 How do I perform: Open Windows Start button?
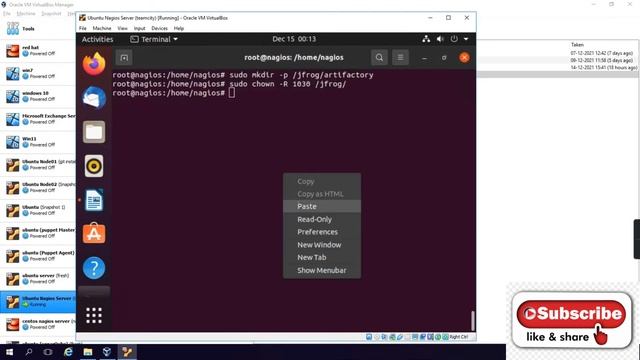(x=9, y=352)
